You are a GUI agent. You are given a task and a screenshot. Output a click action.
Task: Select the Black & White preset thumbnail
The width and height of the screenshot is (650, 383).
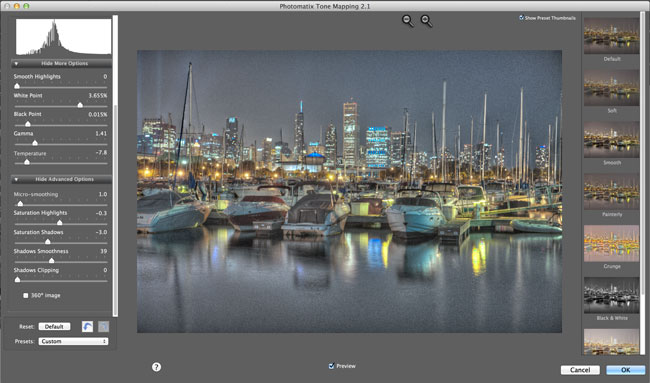[x=611, y=295]
